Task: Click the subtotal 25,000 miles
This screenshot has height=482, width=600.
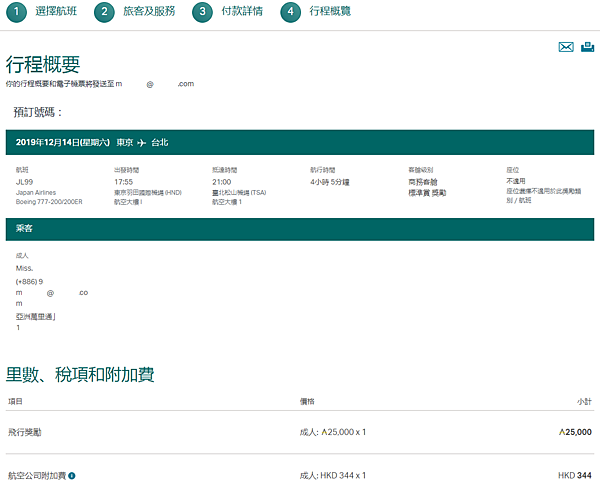Action: (575, 432)
